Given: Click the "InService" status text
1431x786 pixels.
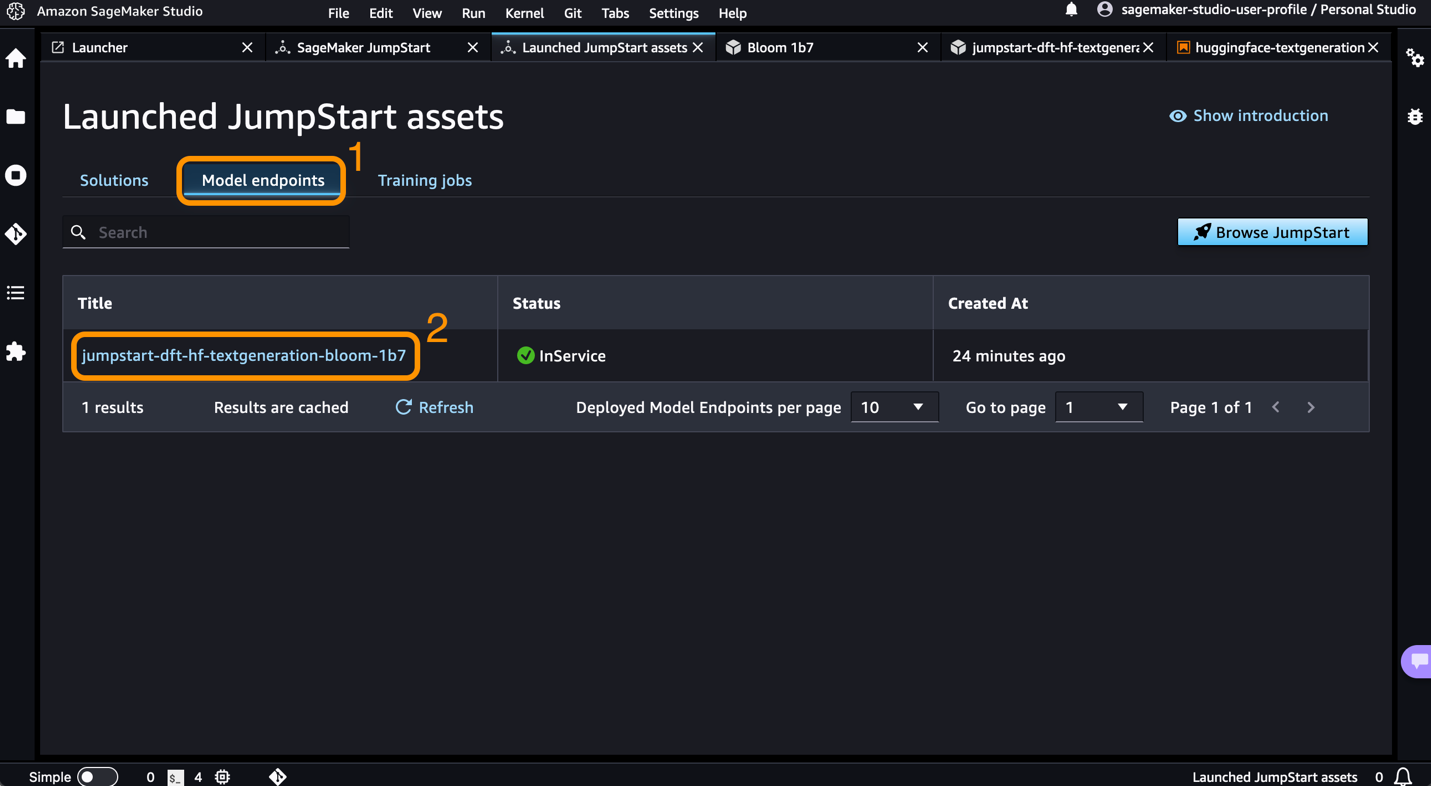Looking at the screenshot, I should (x=572, y=355).
